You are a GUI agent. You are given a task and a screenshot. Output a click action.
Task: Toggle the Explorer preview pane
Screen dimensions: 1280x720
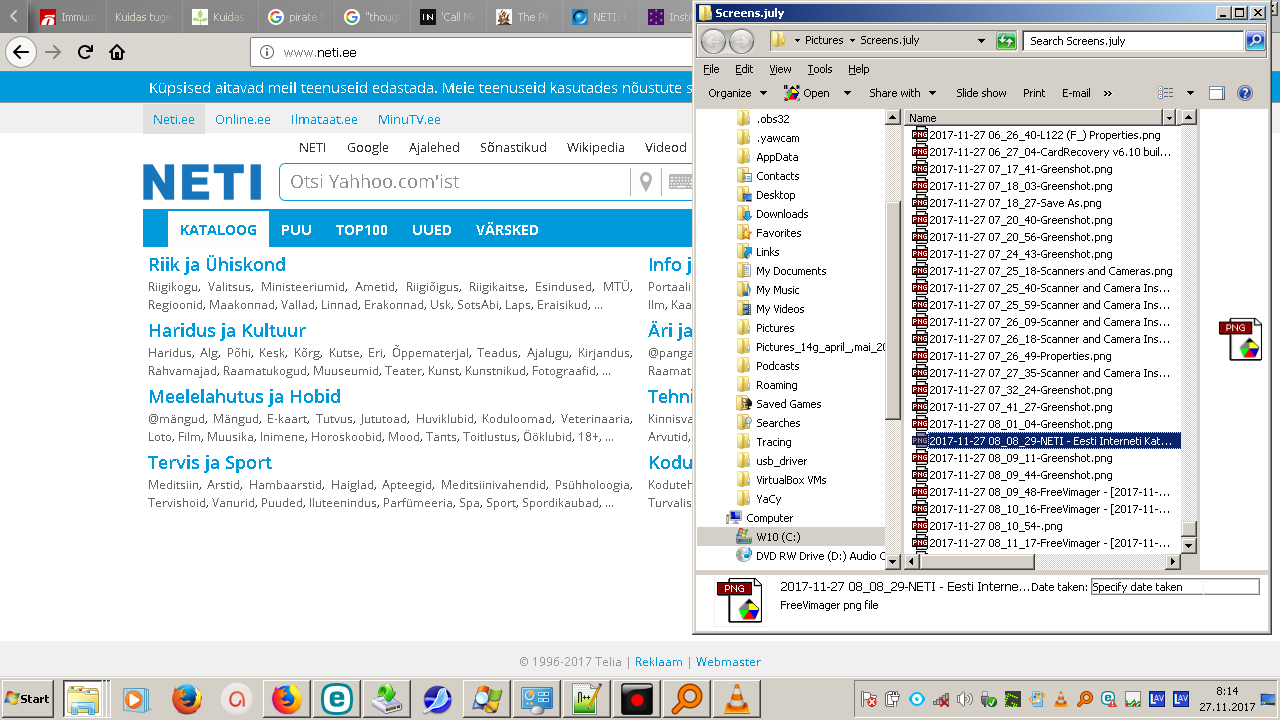(1216, 93)
